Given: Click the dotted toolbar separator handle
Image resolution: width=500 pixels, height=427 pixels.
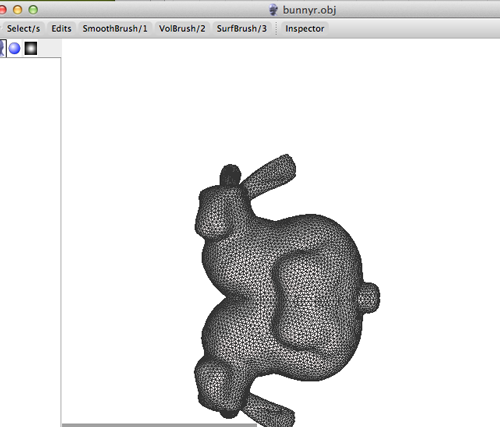Looking at the screenshot, I should [276, 29].
